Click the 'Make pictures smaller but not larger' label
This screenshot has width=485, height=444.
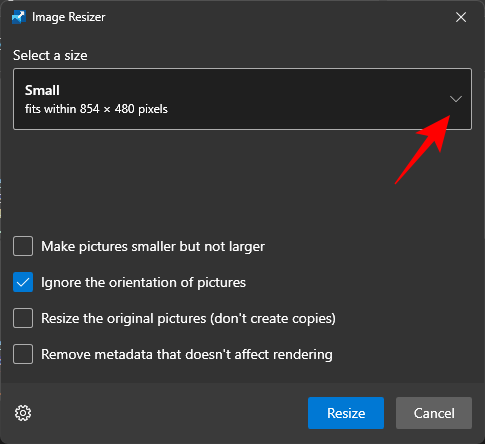153,247
